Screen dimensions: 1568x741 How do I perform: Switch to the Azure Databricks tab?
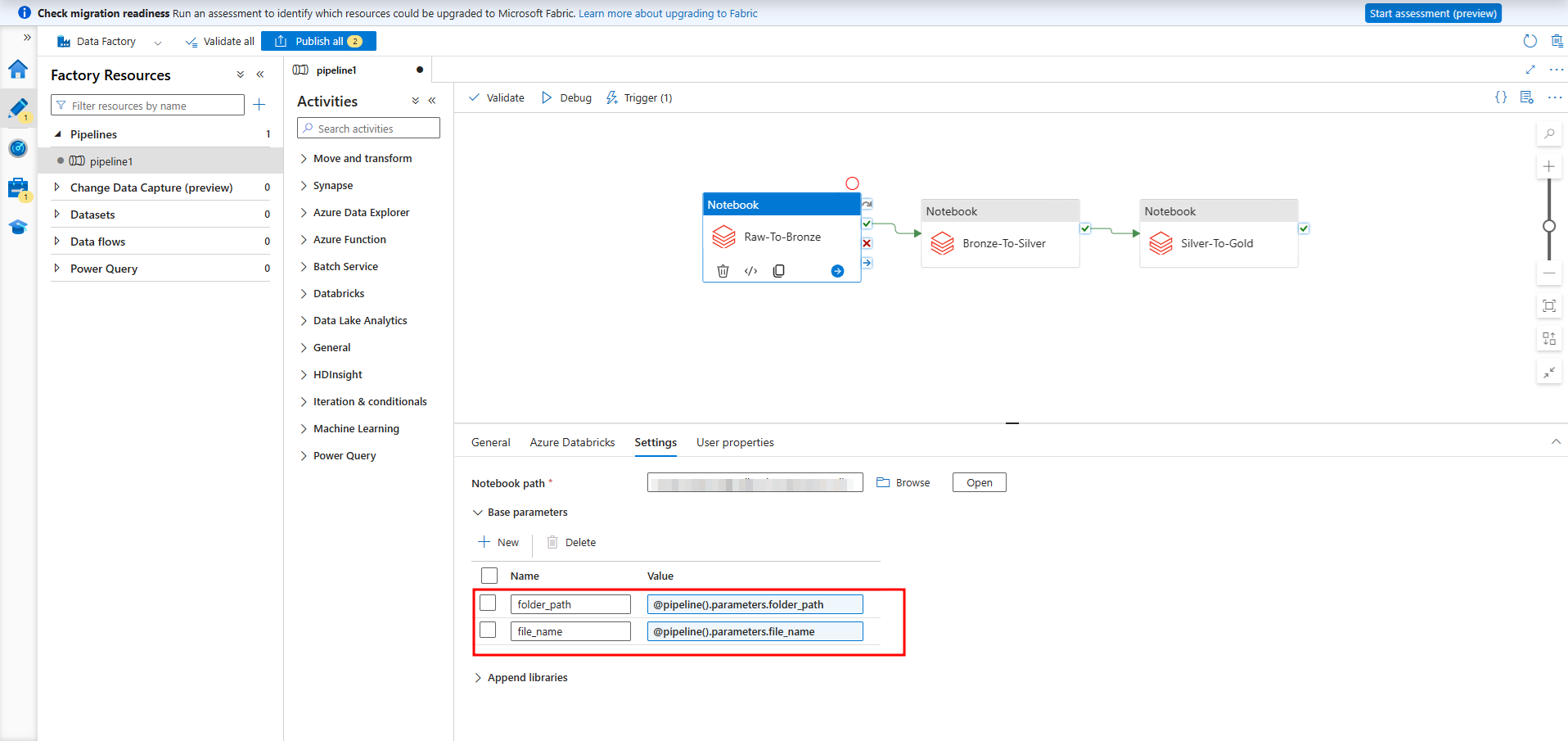(x=572, y=442)
